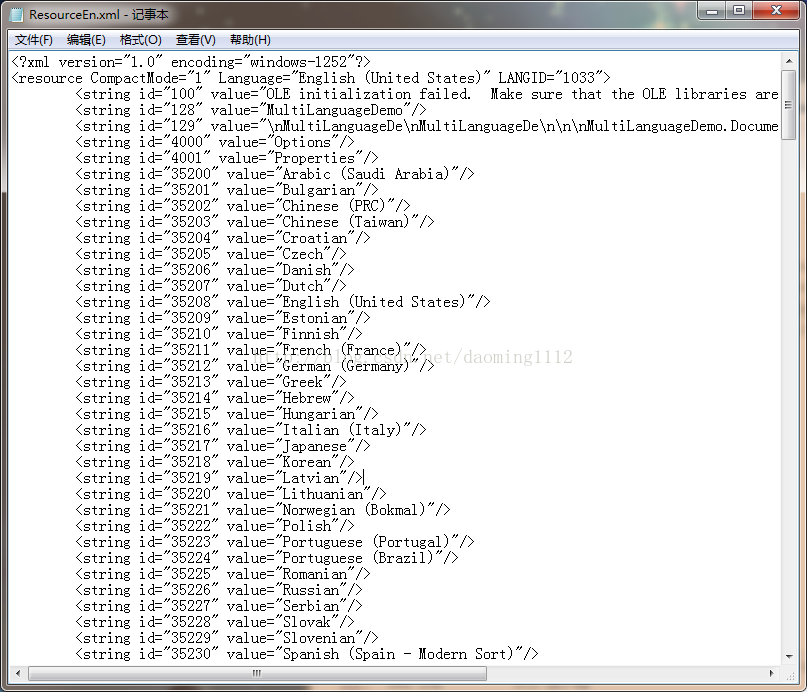Close the ResourceEn.xml Notepad window
Screen dimensions: 807x692
pos(777,11)
